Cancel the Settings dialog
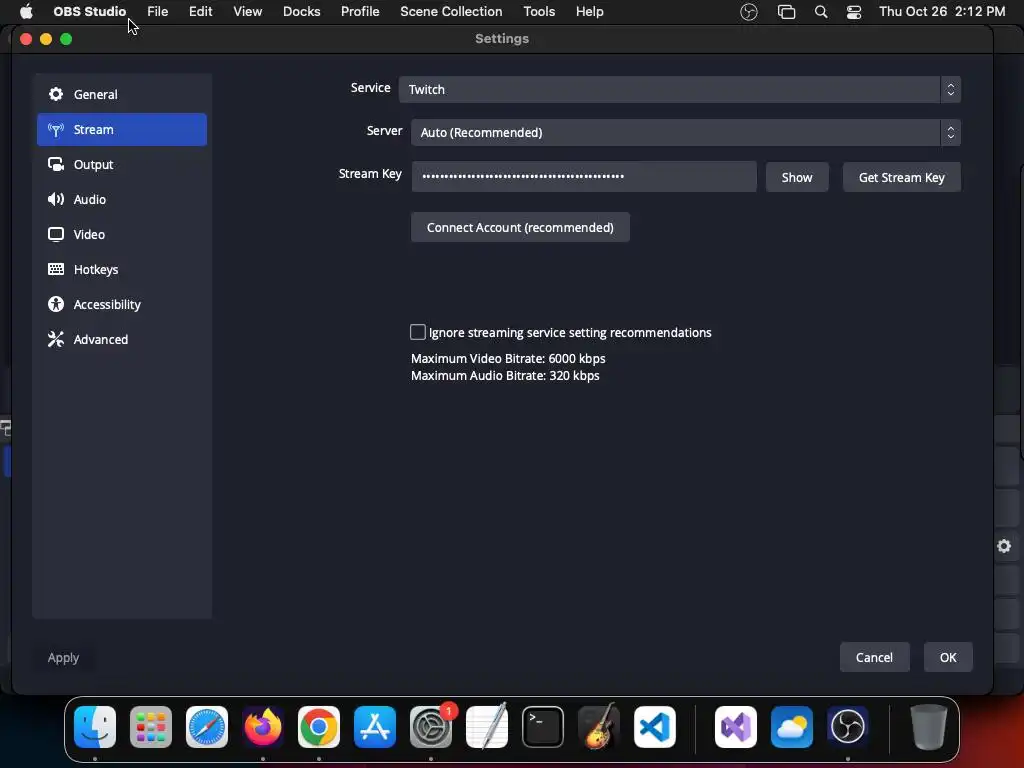The image size is (1024, 768). pos(874,658)
